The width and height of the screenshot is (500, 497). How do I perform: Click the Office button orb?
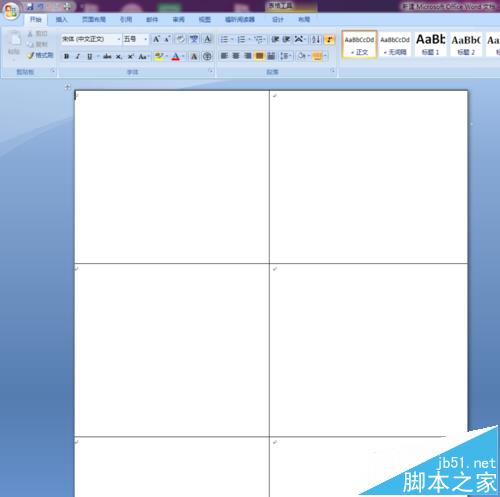pyautogui.click(x=11, y=12)
